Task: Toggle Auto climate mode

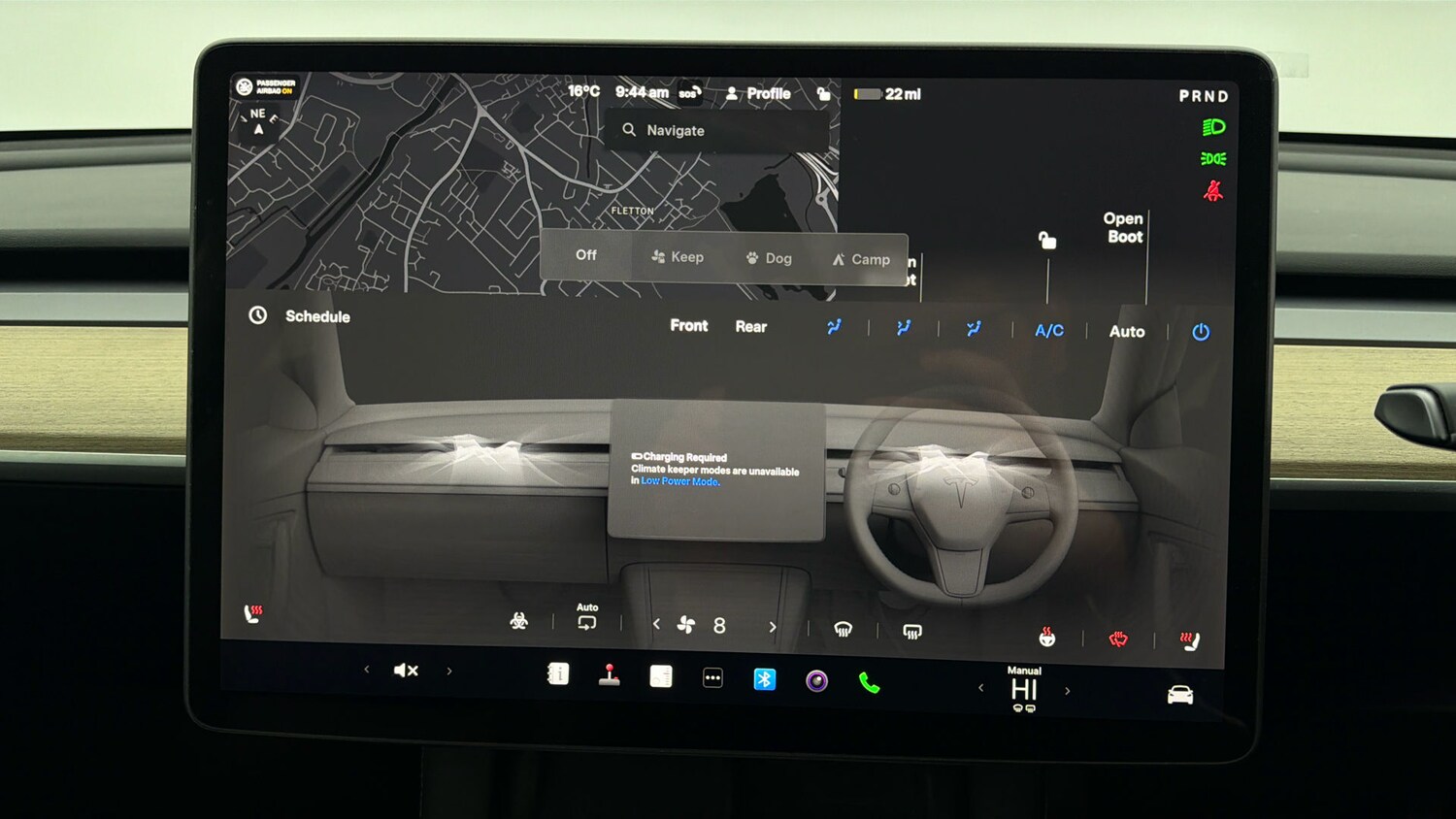Action: point(1127,331)
